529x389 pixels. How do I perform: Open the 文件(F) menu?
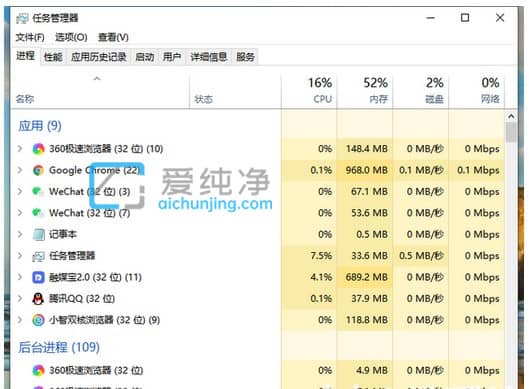click(x=30, y=37)
